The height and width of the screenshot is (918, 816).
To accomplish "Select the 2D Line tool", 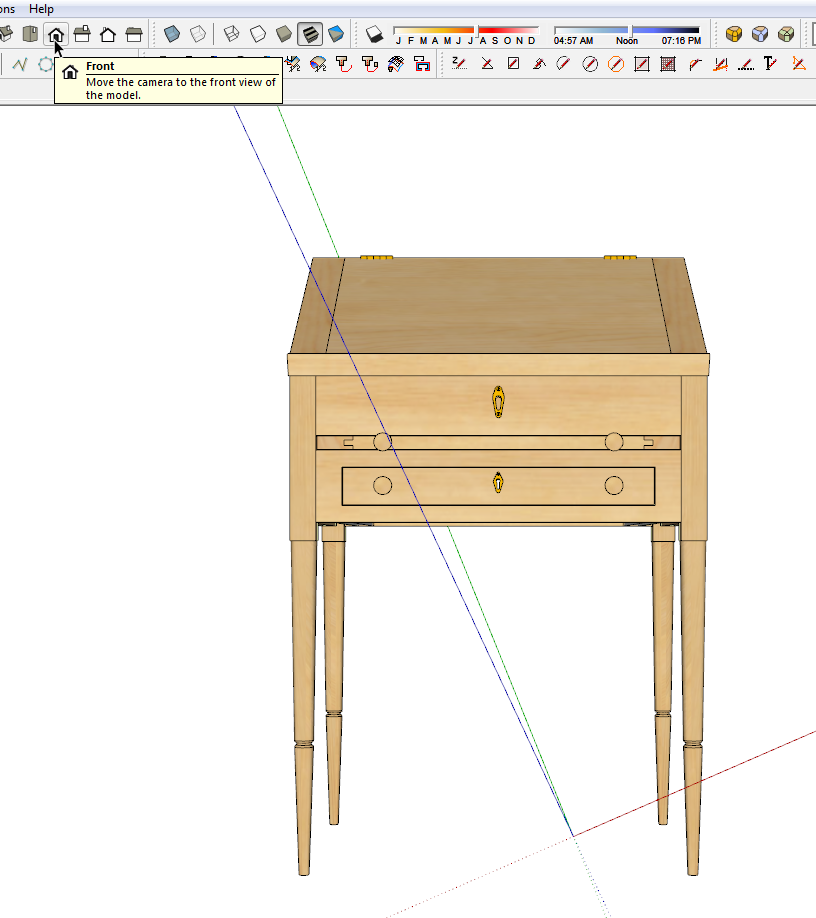I will point(487,64).
